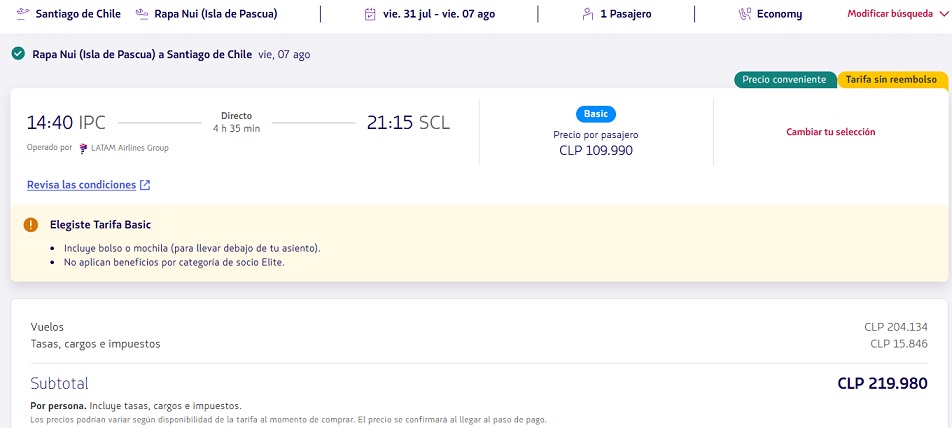The width and height of the screenshot is (952, 428).
Task: Click the external link icon after Revisa las condiciones
Action: [145, 185]
